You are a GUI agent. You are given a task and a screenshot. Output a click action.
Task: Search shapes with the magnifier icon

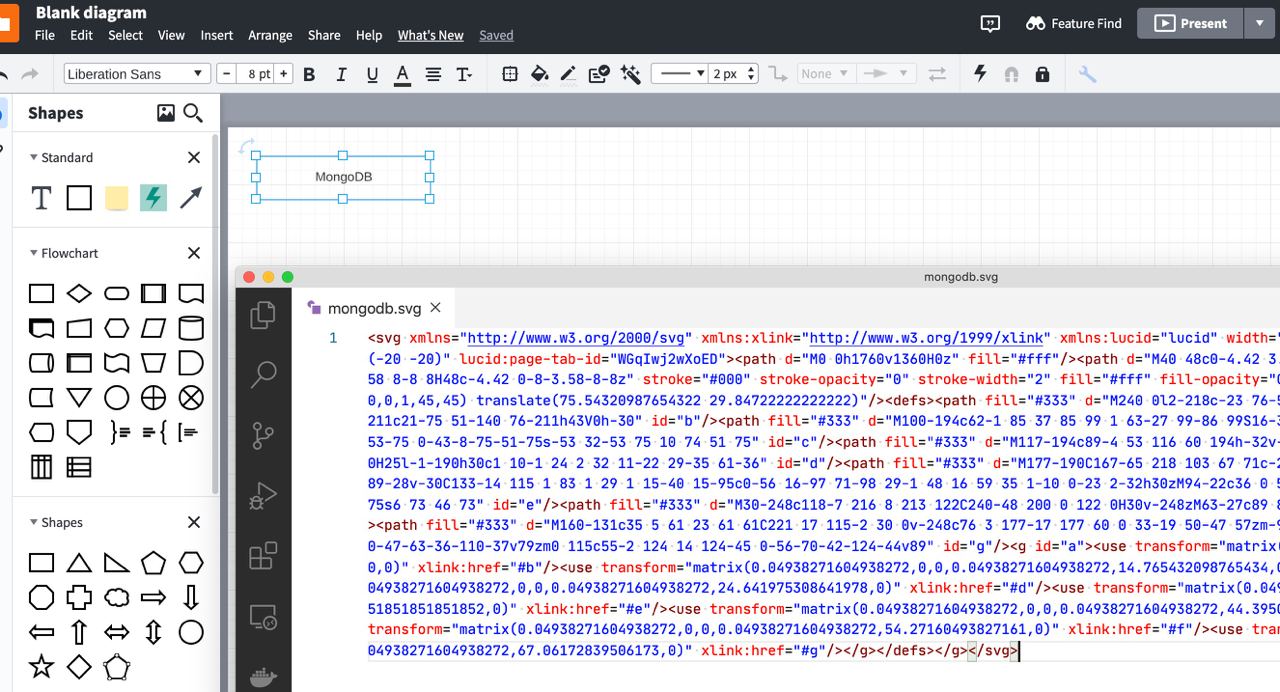coord(194,113)
